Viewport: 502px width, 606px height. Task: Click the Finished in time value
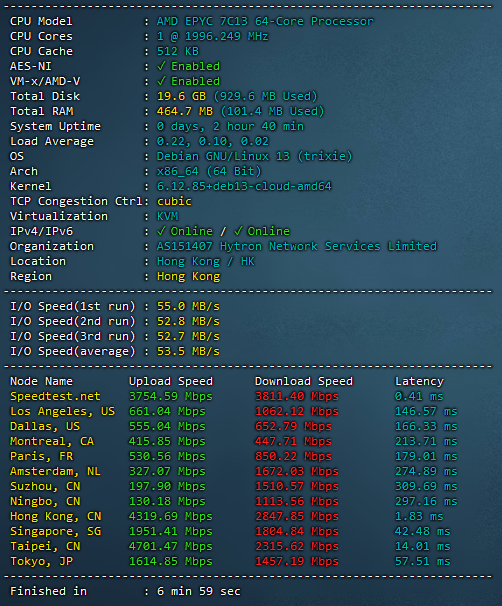click(x=199, y=591)
